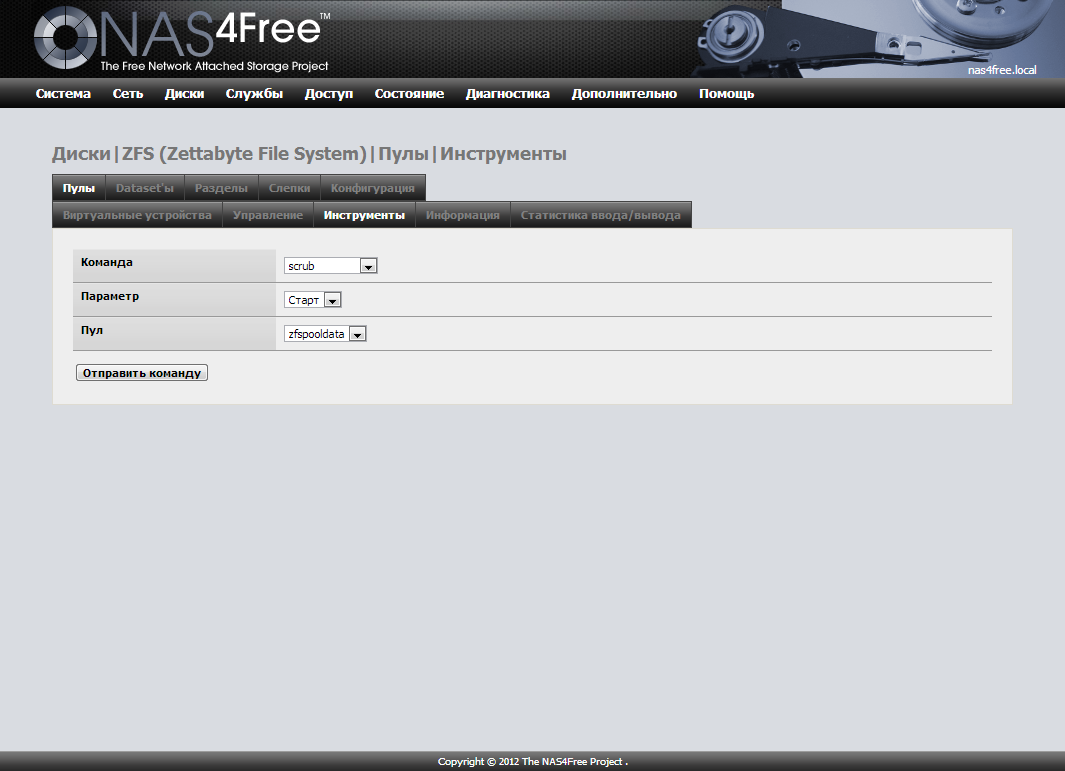Viewport: 1065px width, 771px height.
Task: Open the Состояние menu
Action: 409,94
